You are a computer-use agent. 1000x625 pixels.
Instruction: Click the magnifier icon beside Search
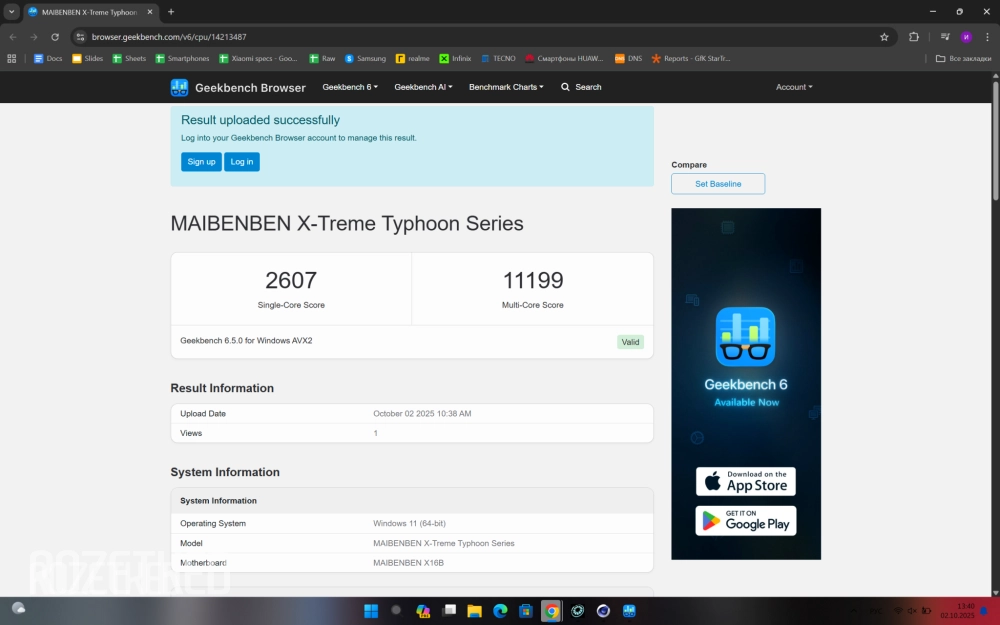[565, 87]
